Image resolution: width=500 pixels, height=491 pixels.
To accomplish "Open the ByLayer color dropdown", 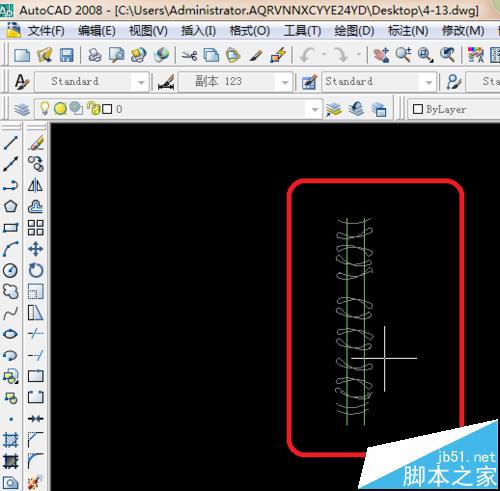I will pos(454,109).
